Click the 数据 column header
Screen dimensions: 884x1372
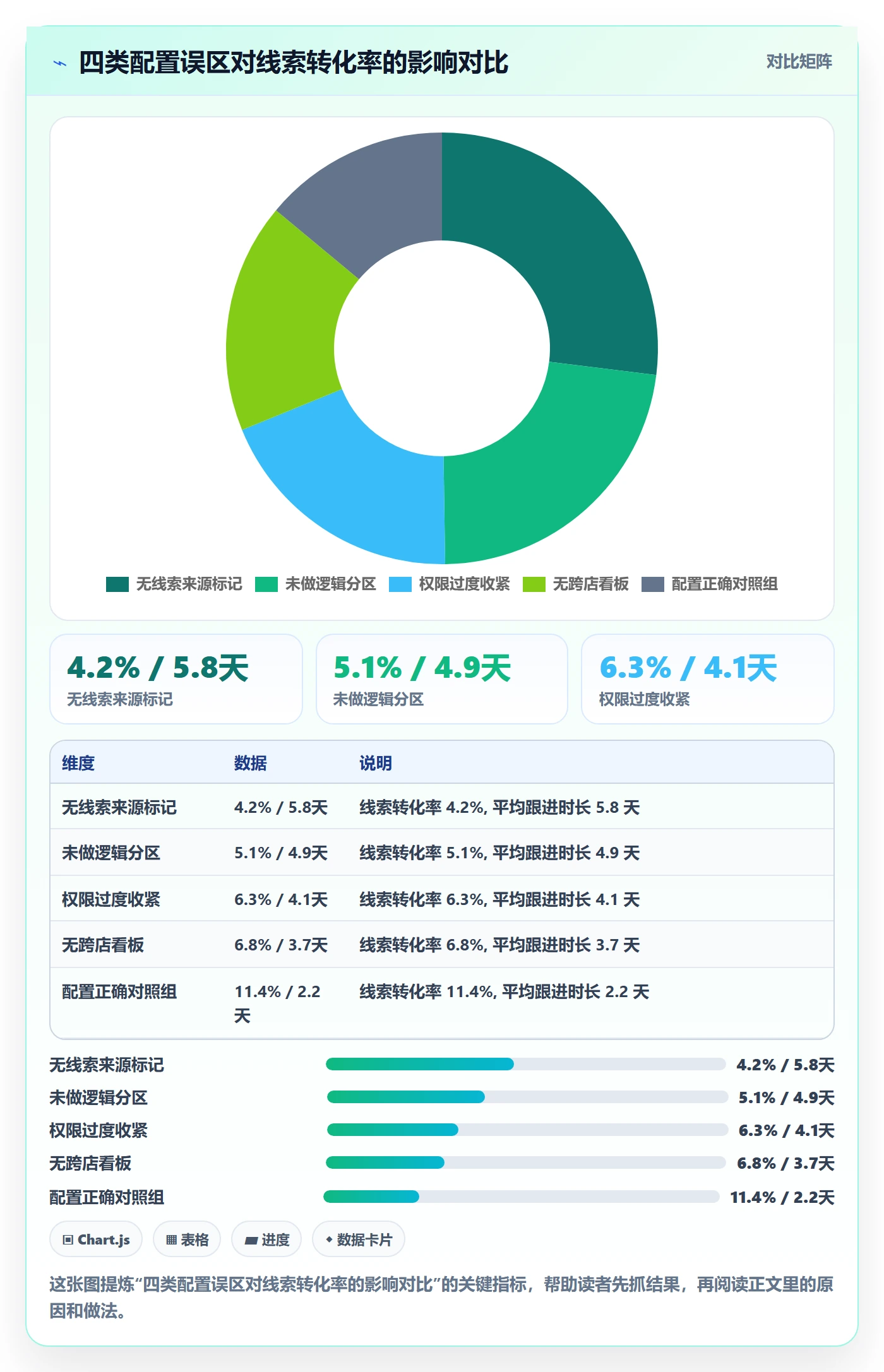pos(251,763)
